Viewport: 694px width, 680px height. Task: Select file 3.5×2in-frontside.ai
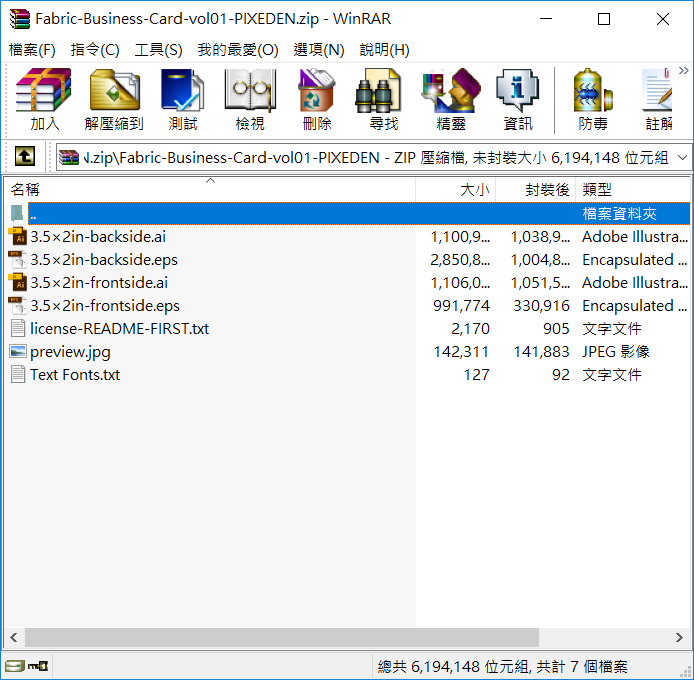[349, 283]
